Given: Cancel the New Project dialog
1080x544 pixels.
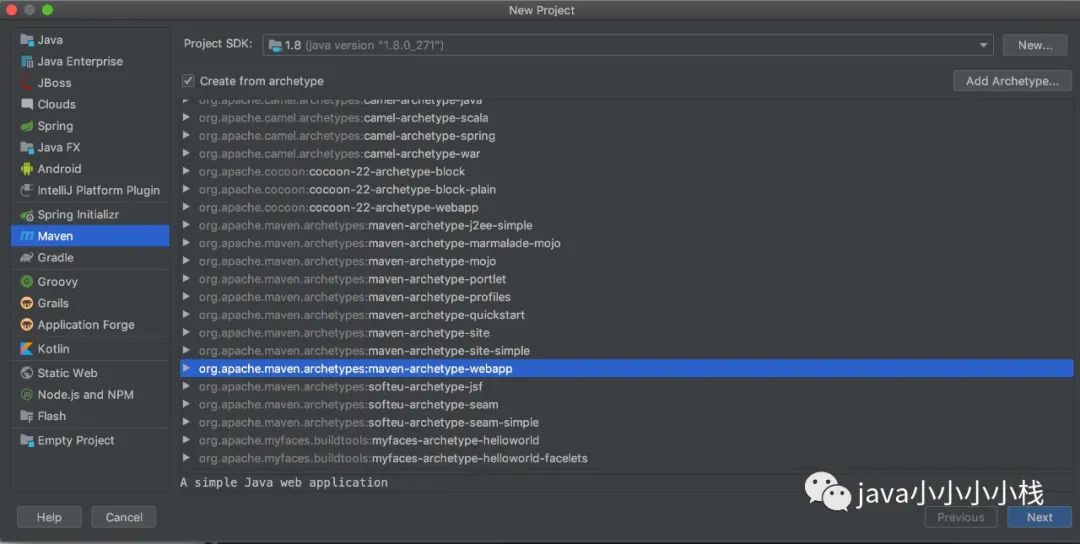Looking at the screenshot, I should (x=124, y=517).
